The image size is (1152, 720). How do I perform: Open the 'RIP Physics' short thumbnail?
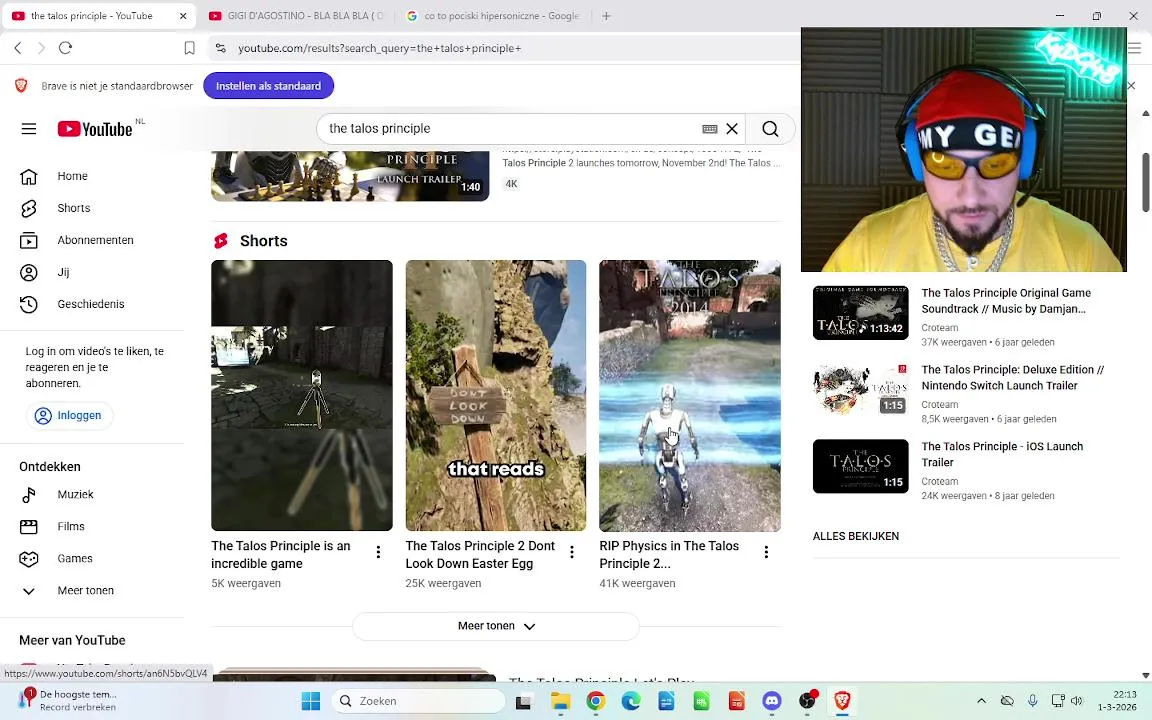690,395
